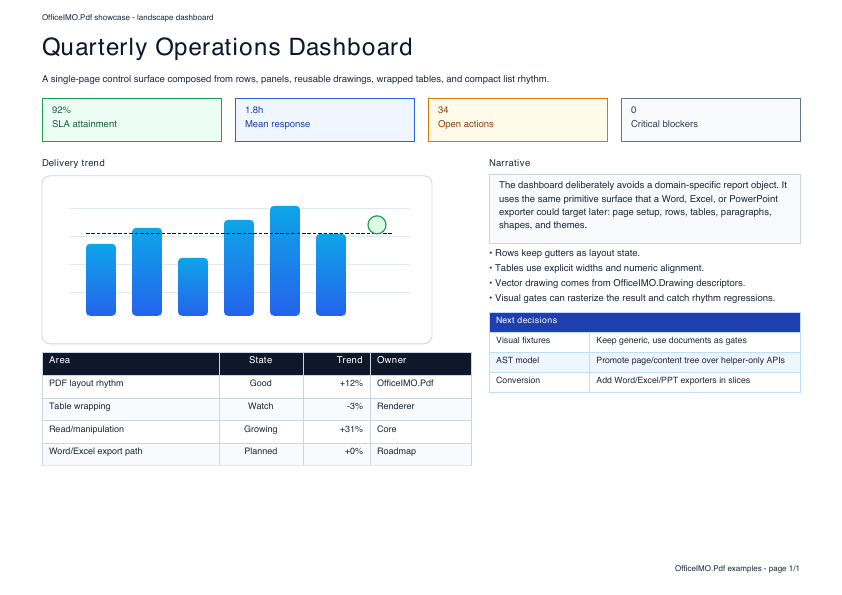Screen dimensions: 842x595
Task: Select the 0 Critical blockers card
Action: pos(710,120)
